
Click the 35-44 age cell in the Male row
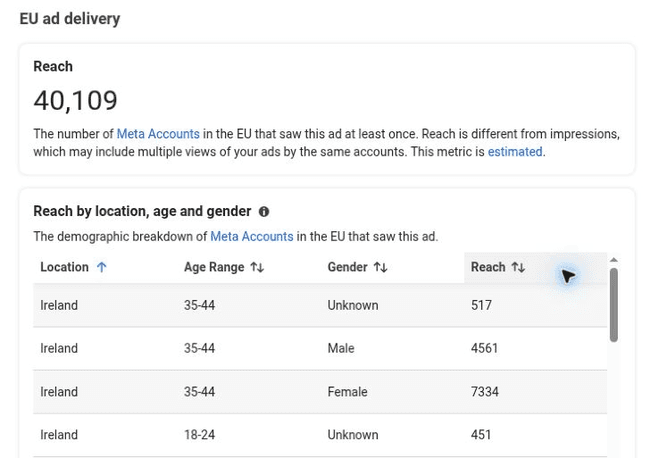199,348
